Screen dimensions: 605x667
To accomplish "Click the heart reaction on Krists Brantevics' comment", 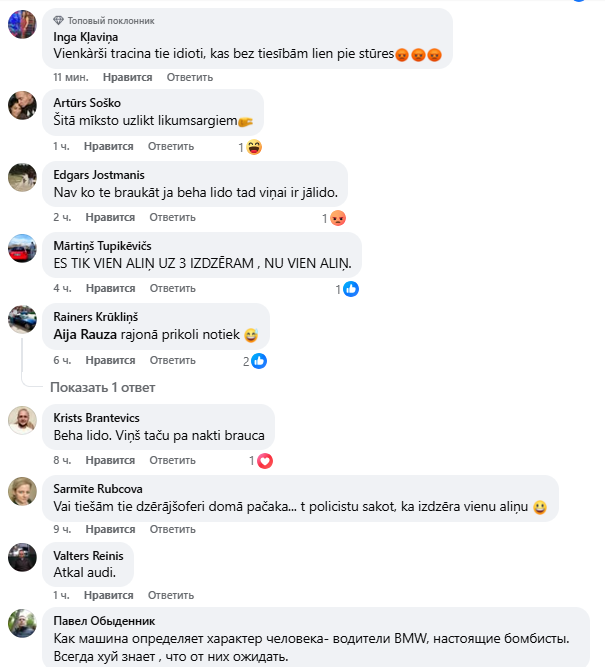I will [x=265, y=461].
